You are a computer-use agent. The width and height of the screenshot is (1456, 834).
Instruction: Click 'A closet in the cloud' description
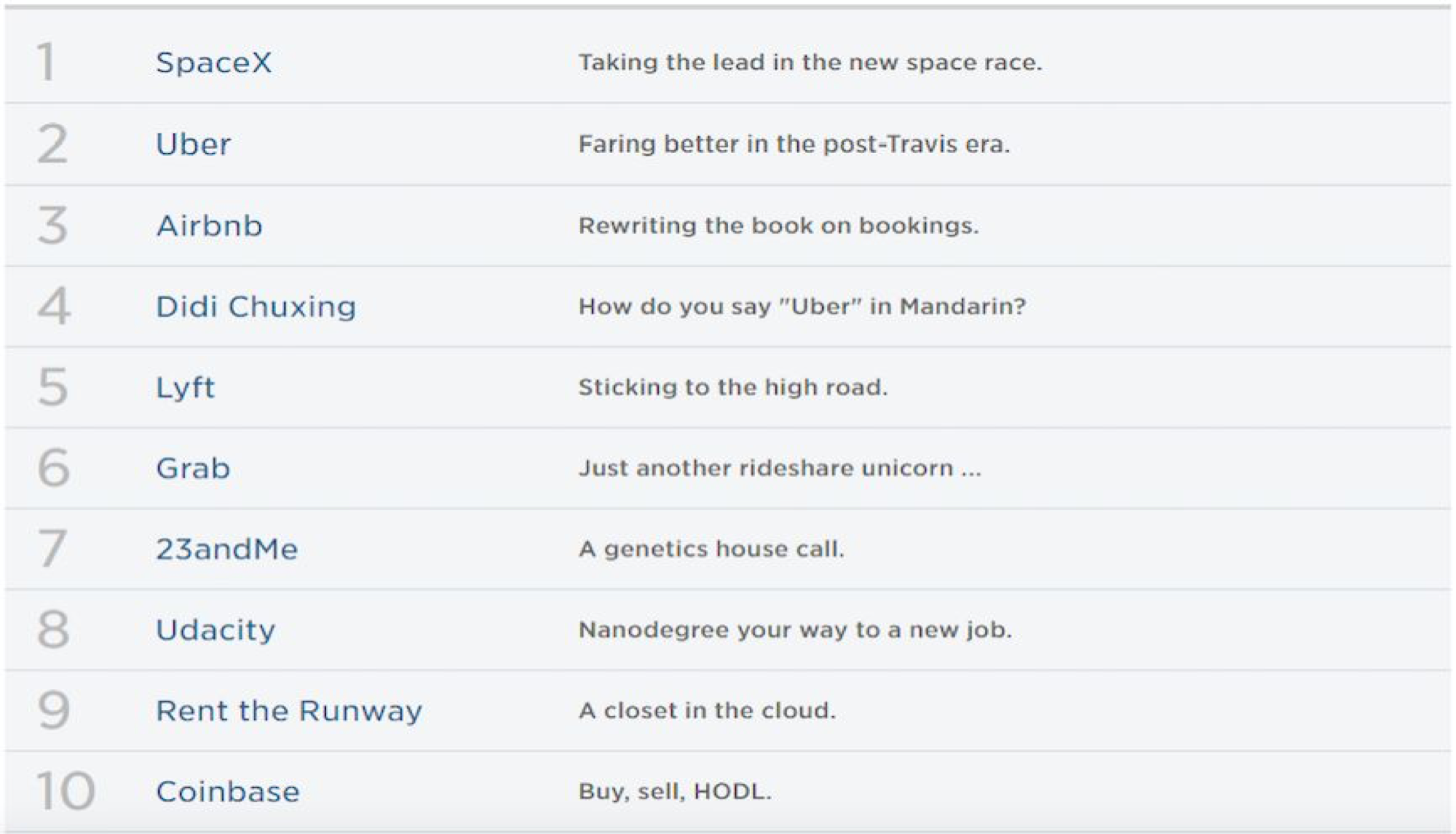(707, 710)
